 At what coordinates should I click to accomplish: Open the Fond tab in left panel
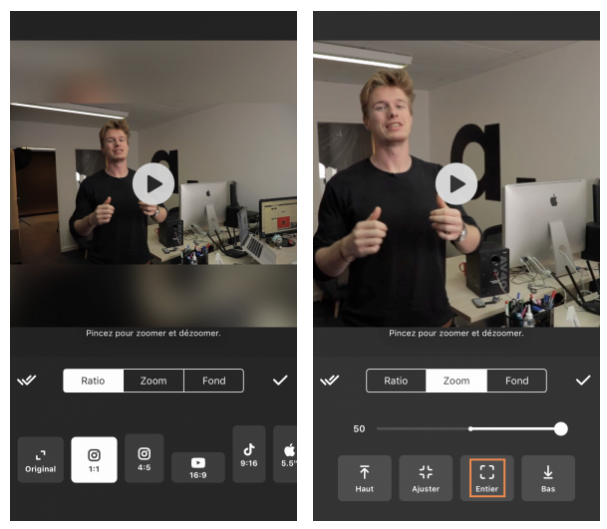click(214, 381)
